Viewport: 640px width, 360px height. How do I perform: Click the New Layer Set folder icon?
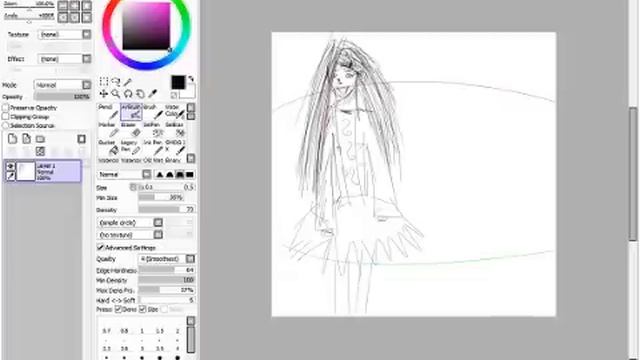coord(40,139)
